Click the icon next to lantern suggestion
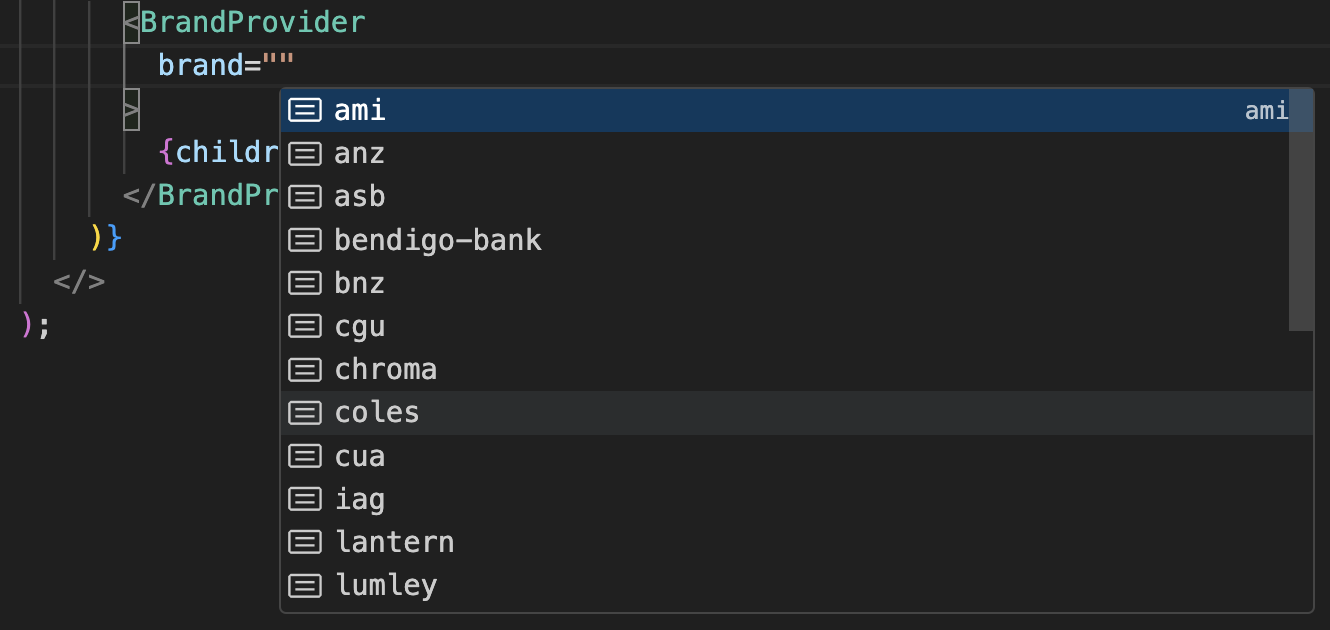The image size is (1330, 630). tap(304, 542)
